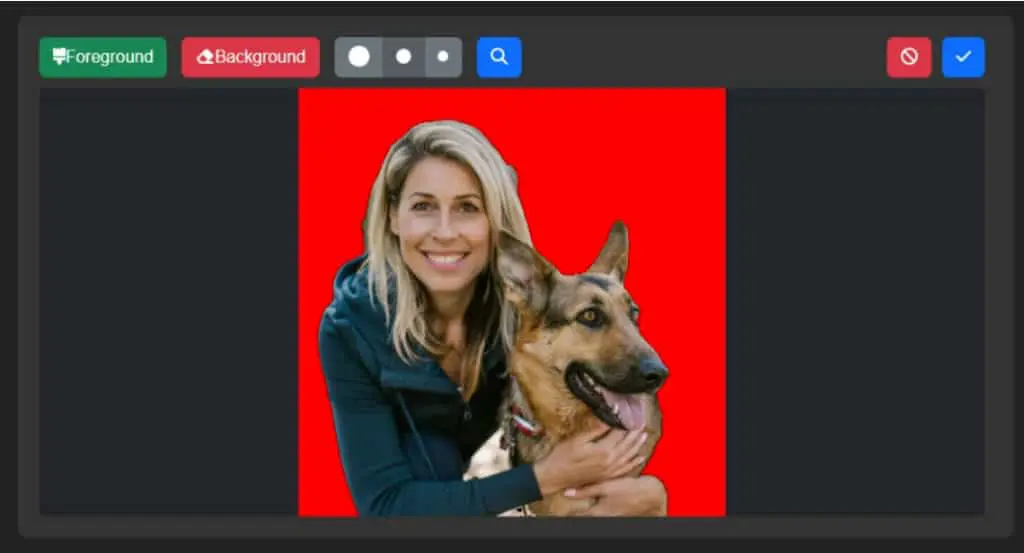Select the green Foreground marking tool
This screenshot has width=1024, height=553.
pos(103,57)
